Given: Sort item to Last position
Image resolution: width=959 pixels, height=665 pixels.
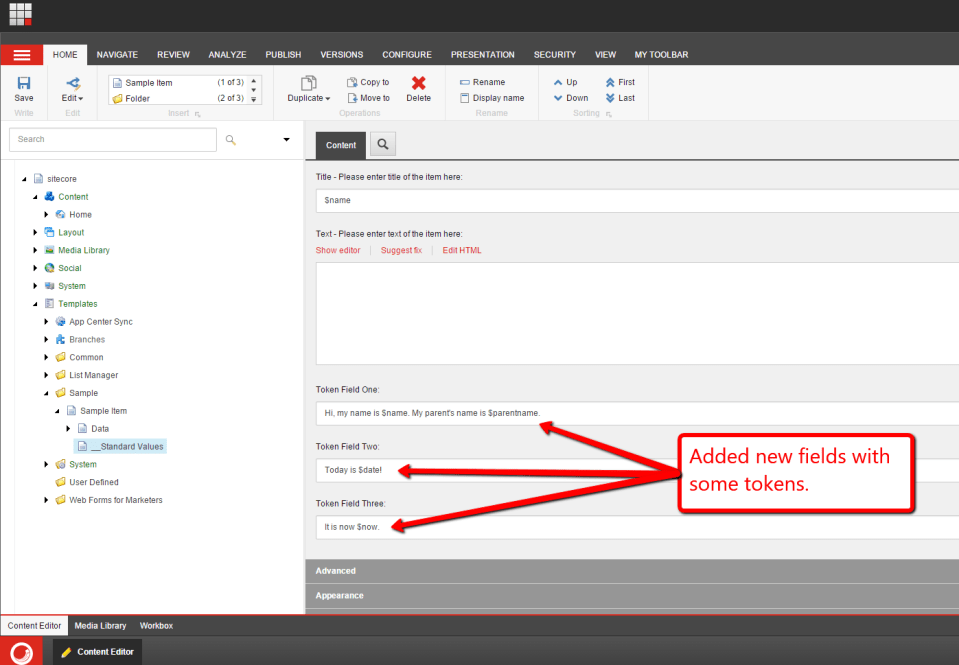Looking at the screenshot, I should pos(620,98).
